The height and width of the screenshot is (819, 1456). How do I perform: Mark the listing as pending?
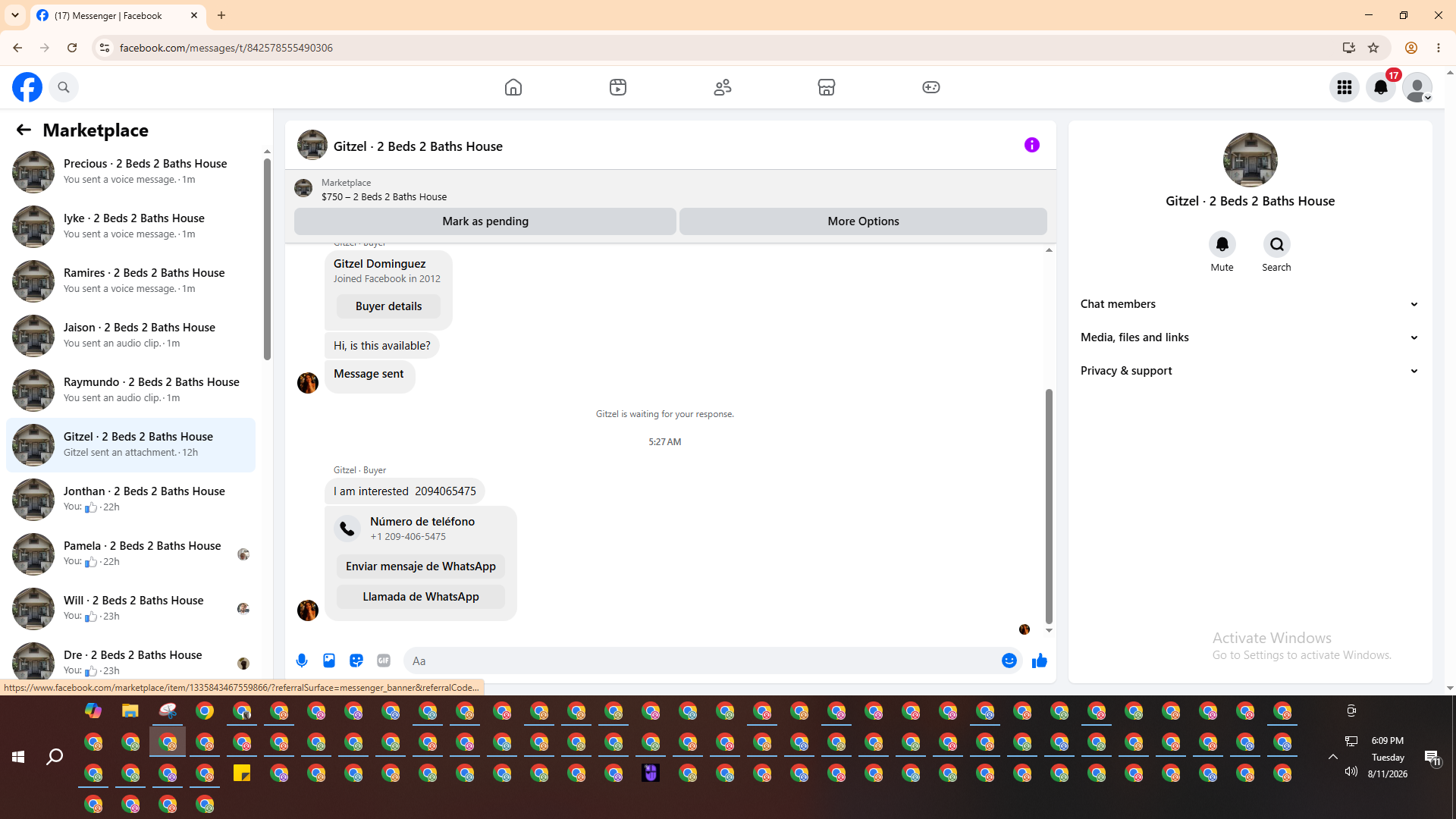(485, 221)
